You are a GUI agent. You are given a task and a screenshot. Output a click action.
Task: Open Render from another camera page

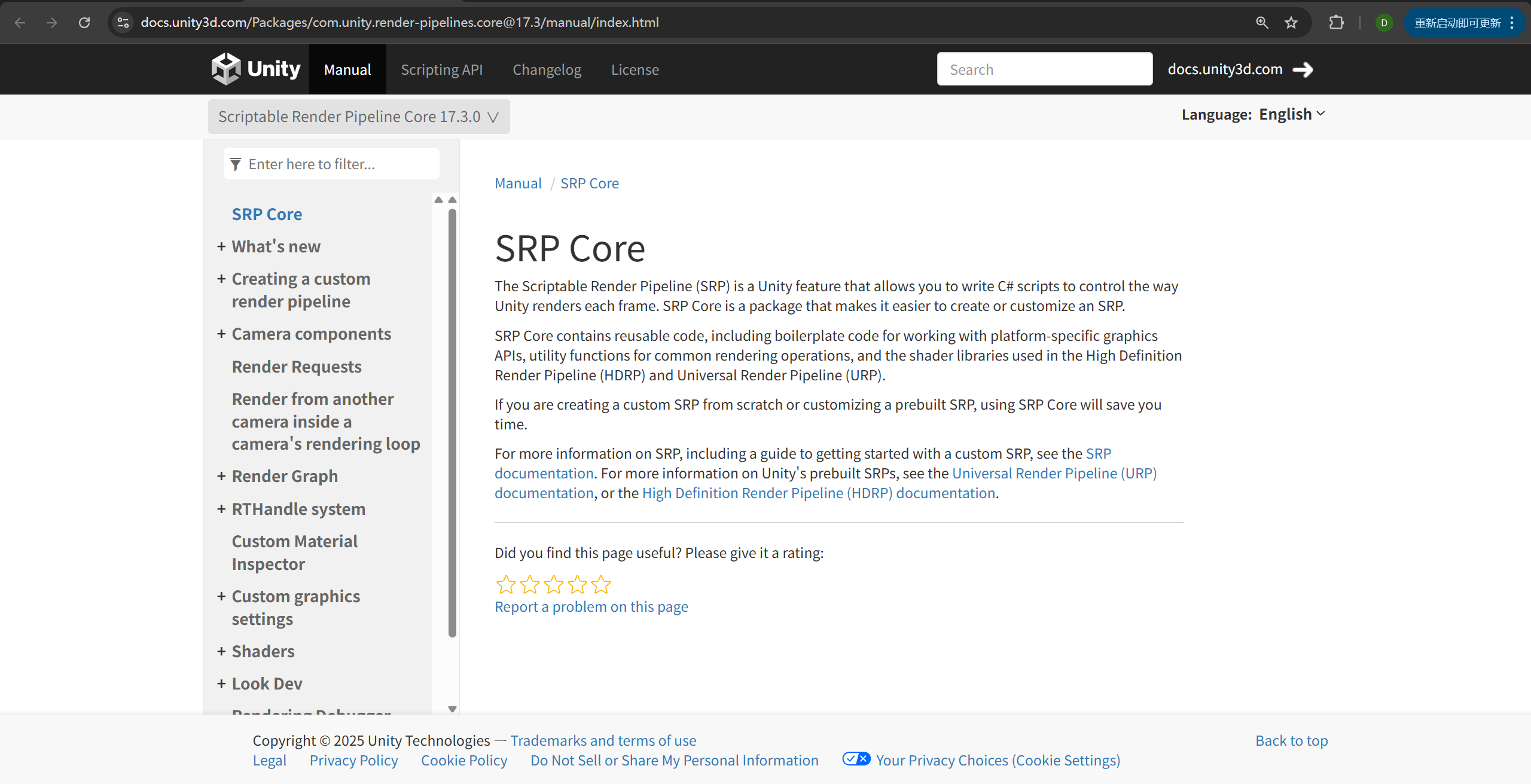pyautogui.click(x=326, y=421)
